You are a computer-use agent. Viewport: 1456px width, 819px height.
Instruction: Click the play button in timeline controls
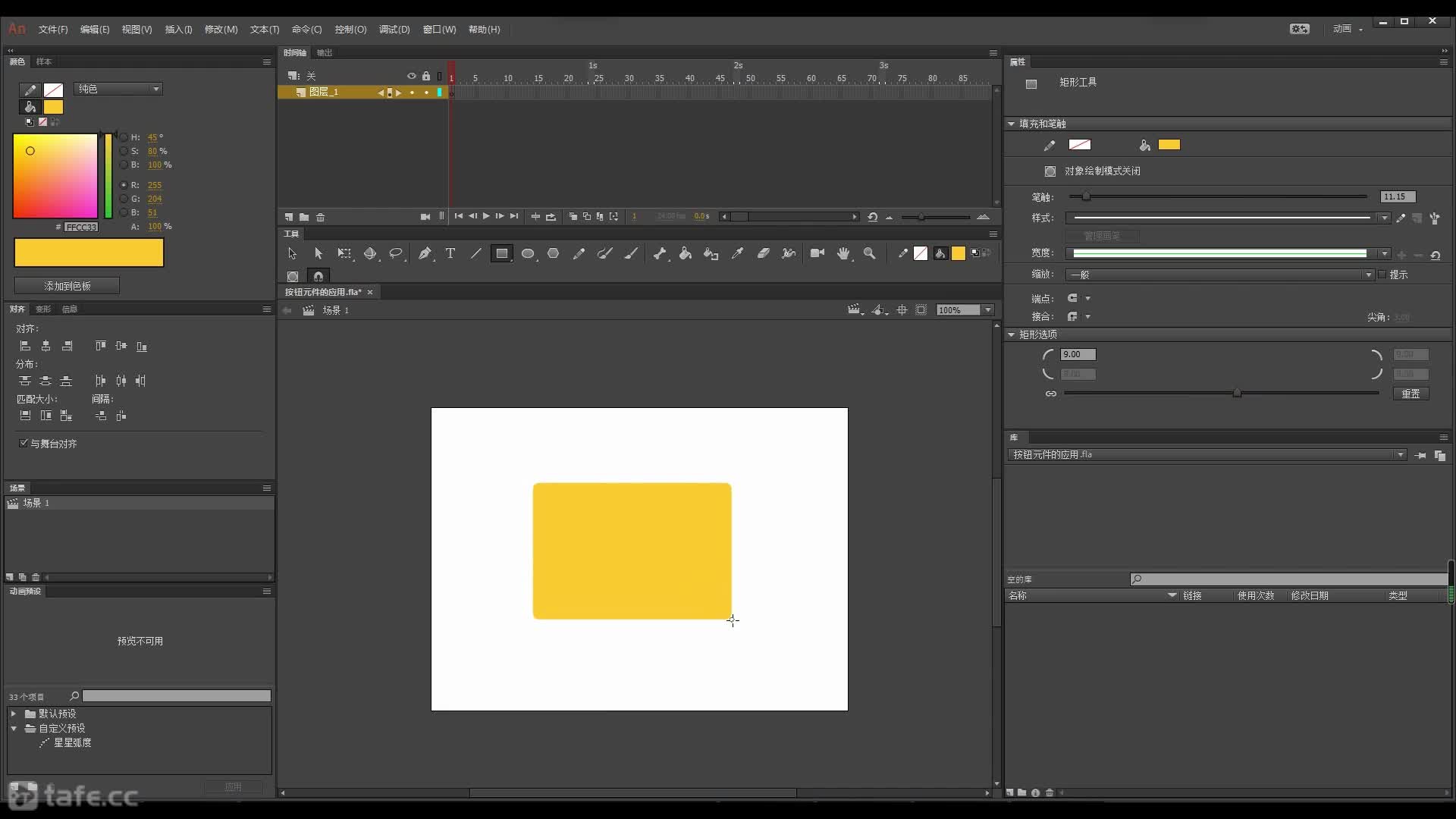486,217
